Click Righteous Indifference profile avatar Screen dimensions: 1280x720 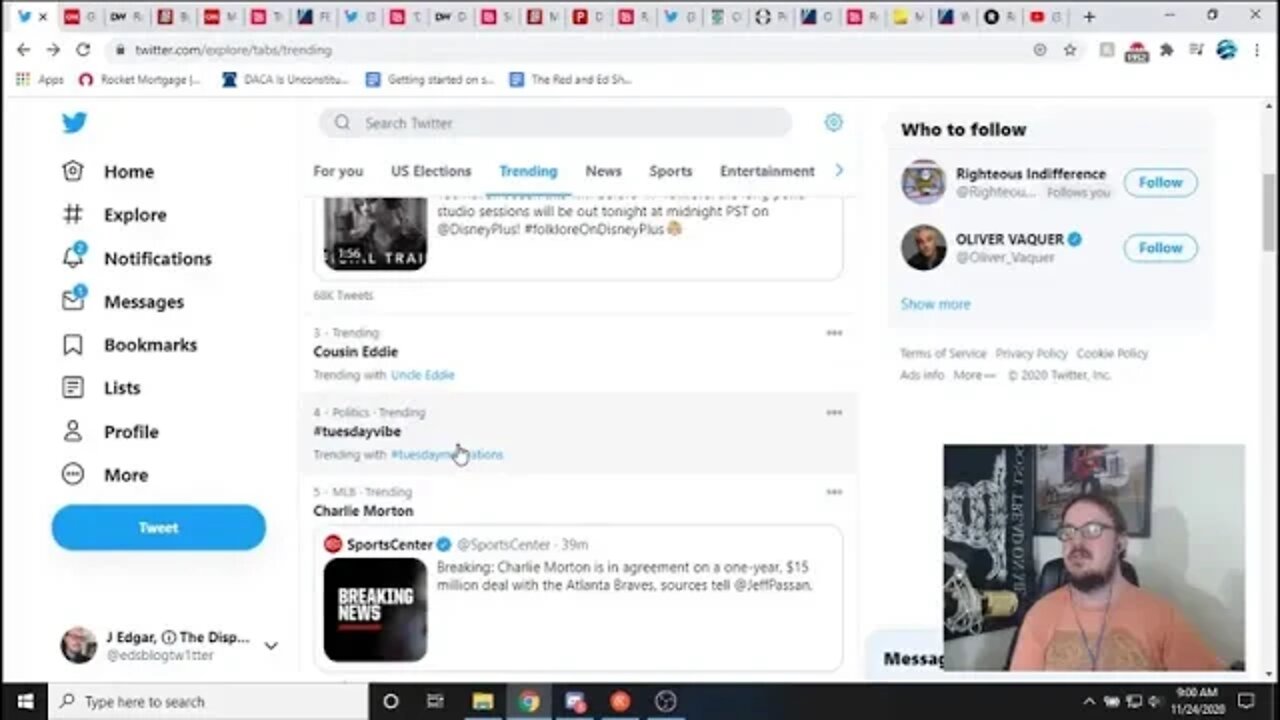click(923, 182)
